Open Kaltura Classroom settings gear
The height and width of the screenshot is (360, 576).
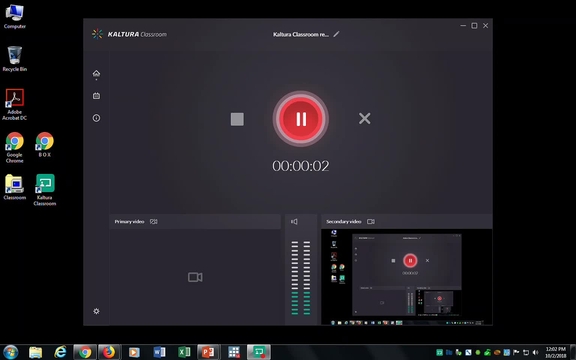tap(96, 311)
